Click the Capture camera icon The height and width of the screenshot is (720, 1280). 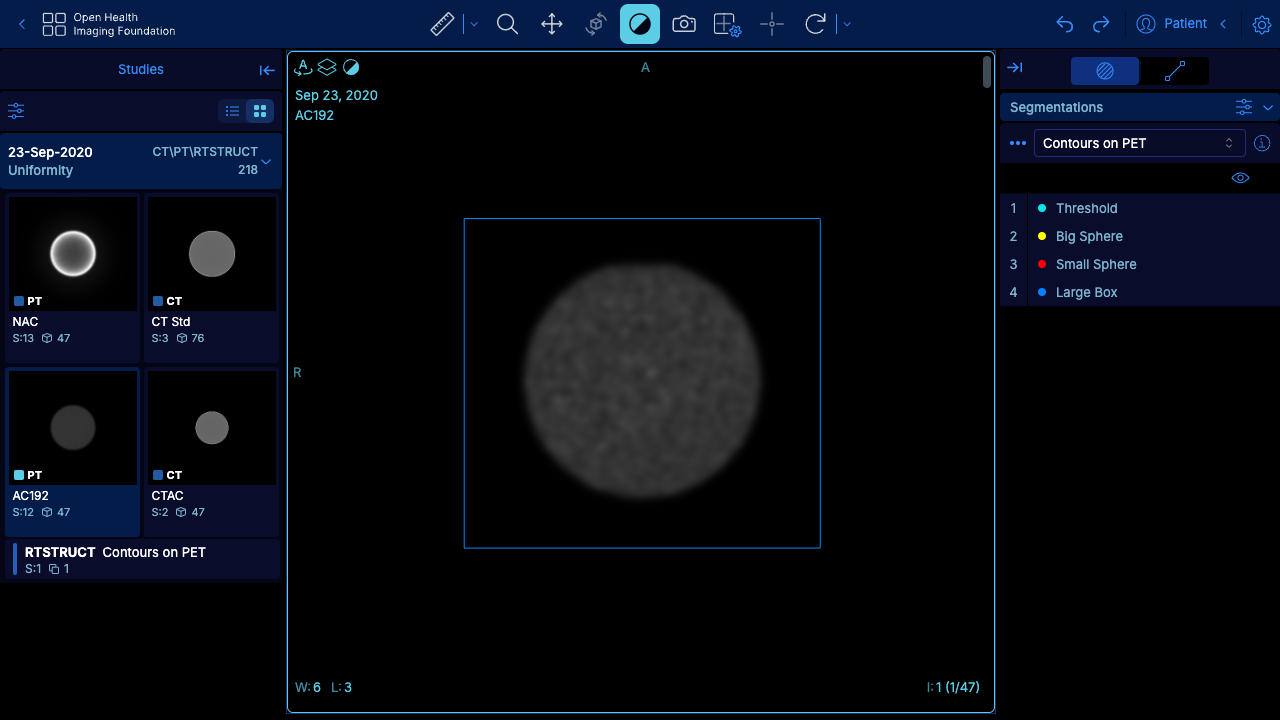coord(684,24)
